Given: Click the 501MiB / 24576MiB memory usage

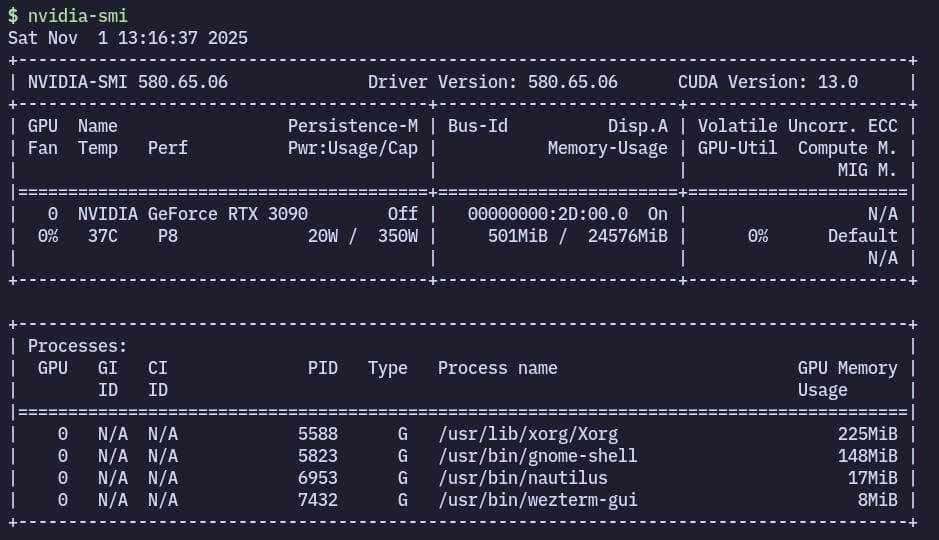Looking at the screenshot, I should [577, 236].
